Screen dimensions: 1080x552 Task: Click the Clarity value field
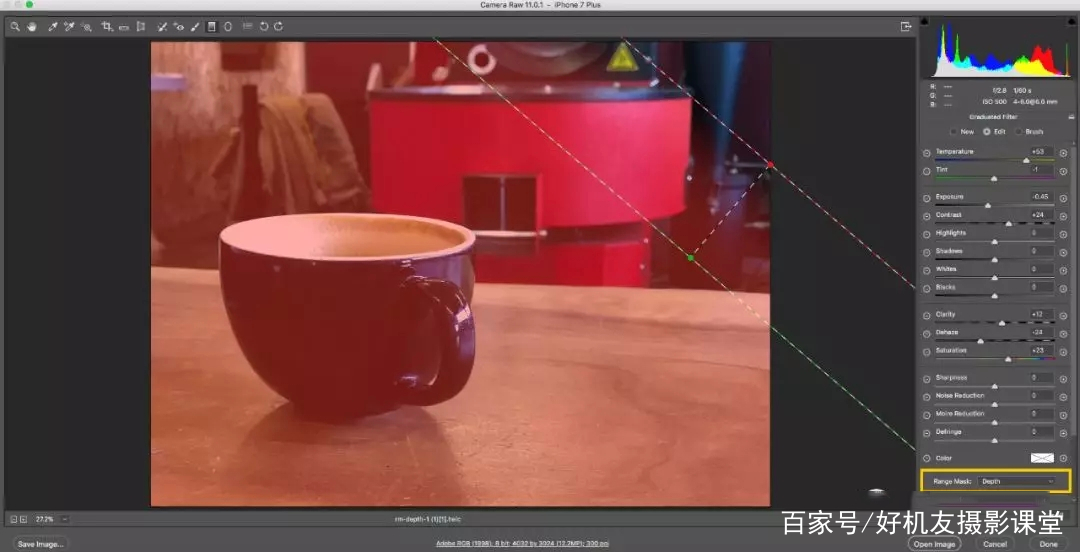(x=1042, y=314)
